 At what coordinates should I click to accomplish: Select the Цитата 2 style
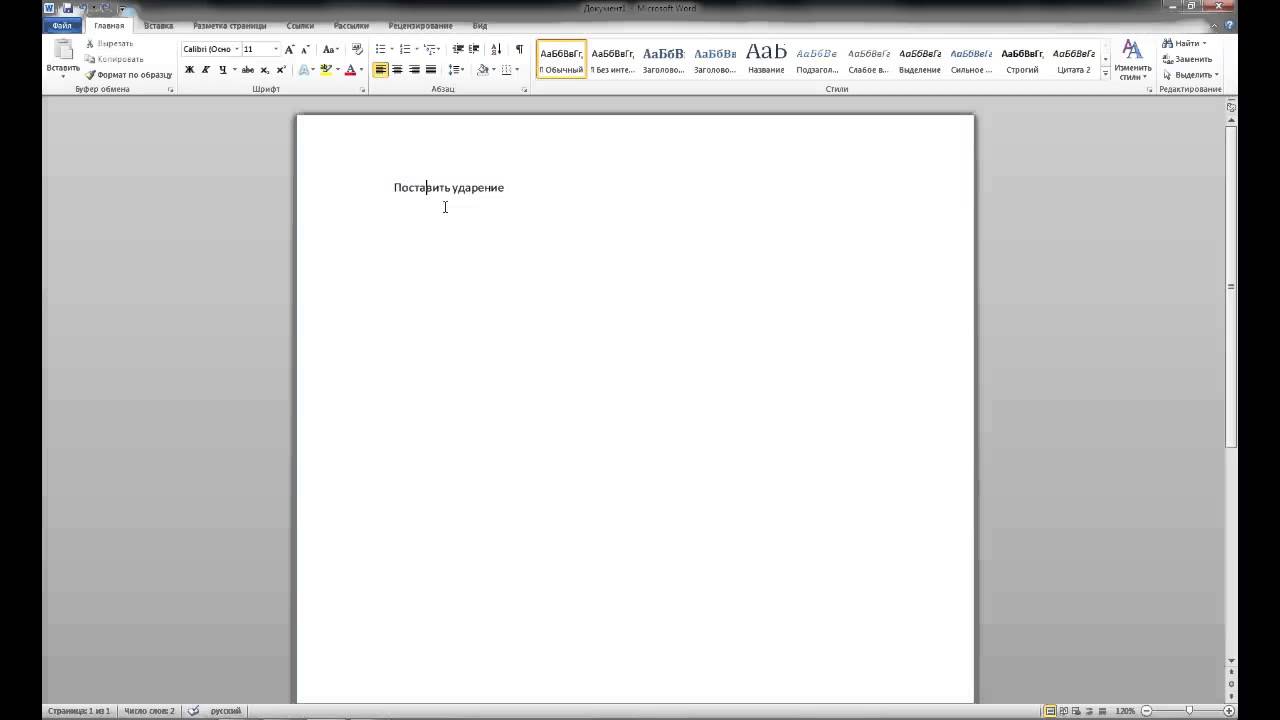point(1074,59)
